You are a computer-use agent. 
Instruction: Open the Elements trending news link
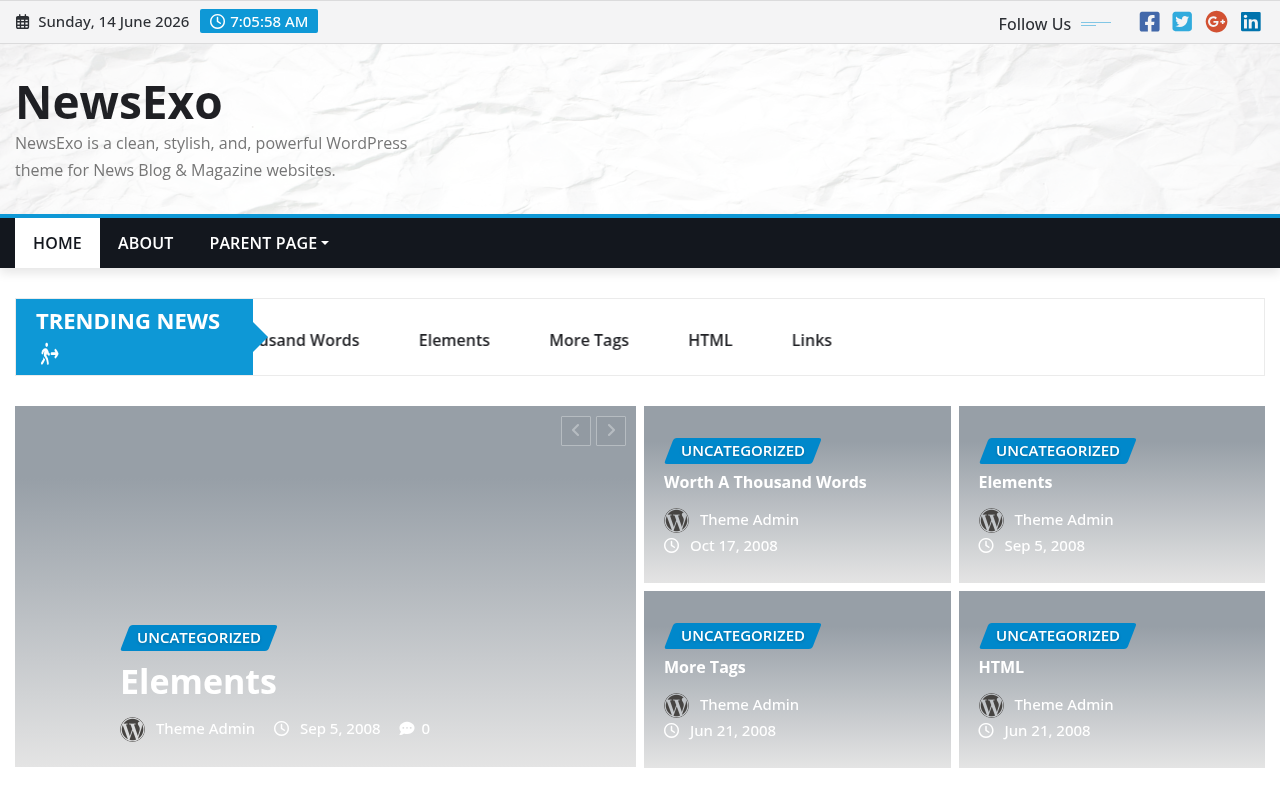tap(454, 340)
